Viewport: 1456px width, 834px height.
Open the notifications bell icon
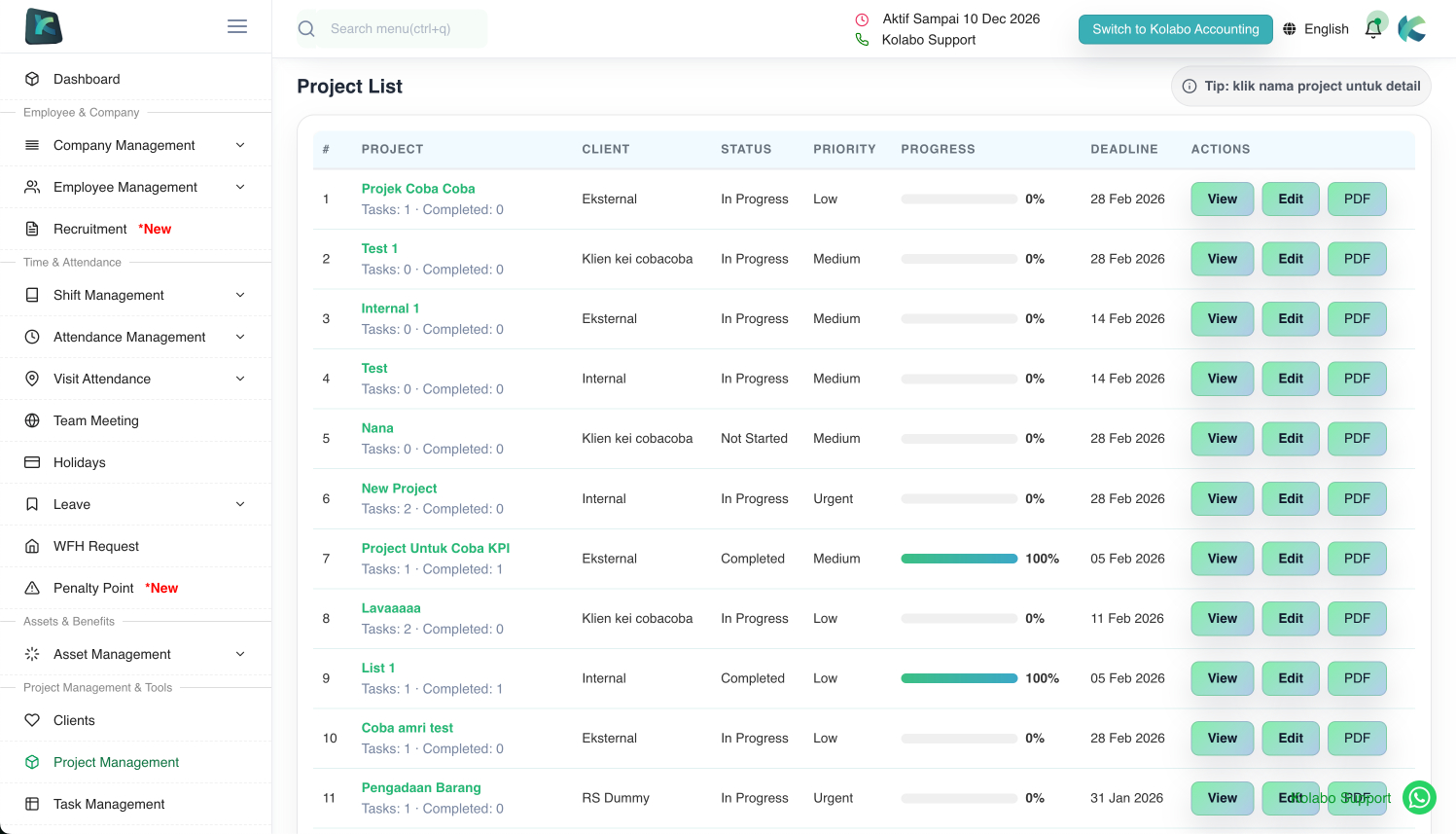(1373, 29)
